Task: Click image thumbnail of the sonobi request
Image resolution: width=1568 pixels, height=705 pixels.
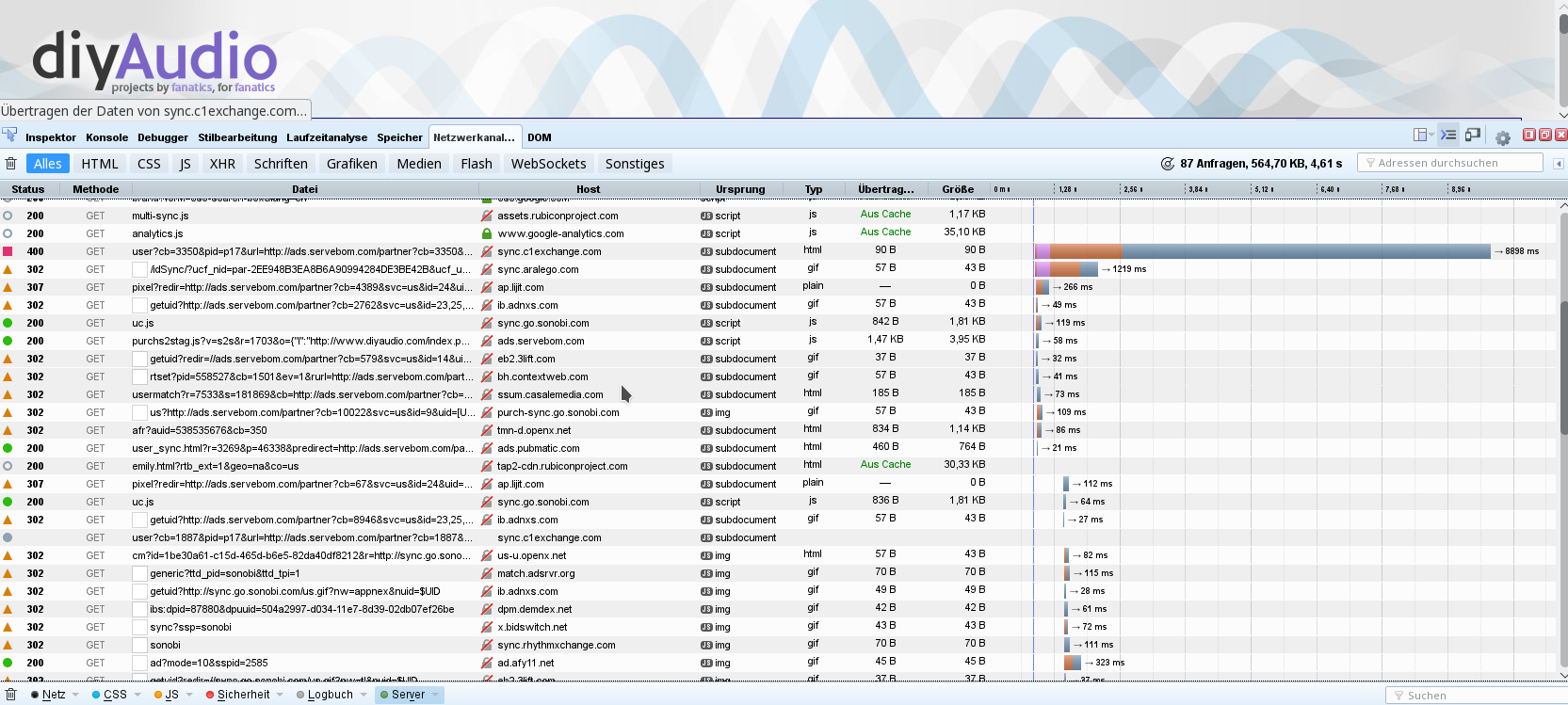Action: [x=139, y=645]
